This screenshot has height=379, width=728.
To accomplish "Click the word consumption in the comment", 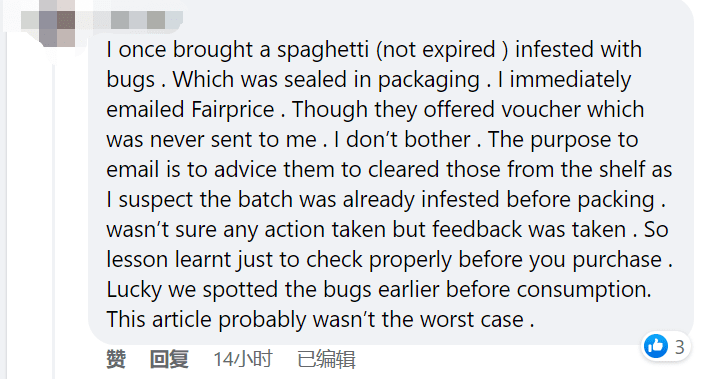I will [x=584, y=291].
